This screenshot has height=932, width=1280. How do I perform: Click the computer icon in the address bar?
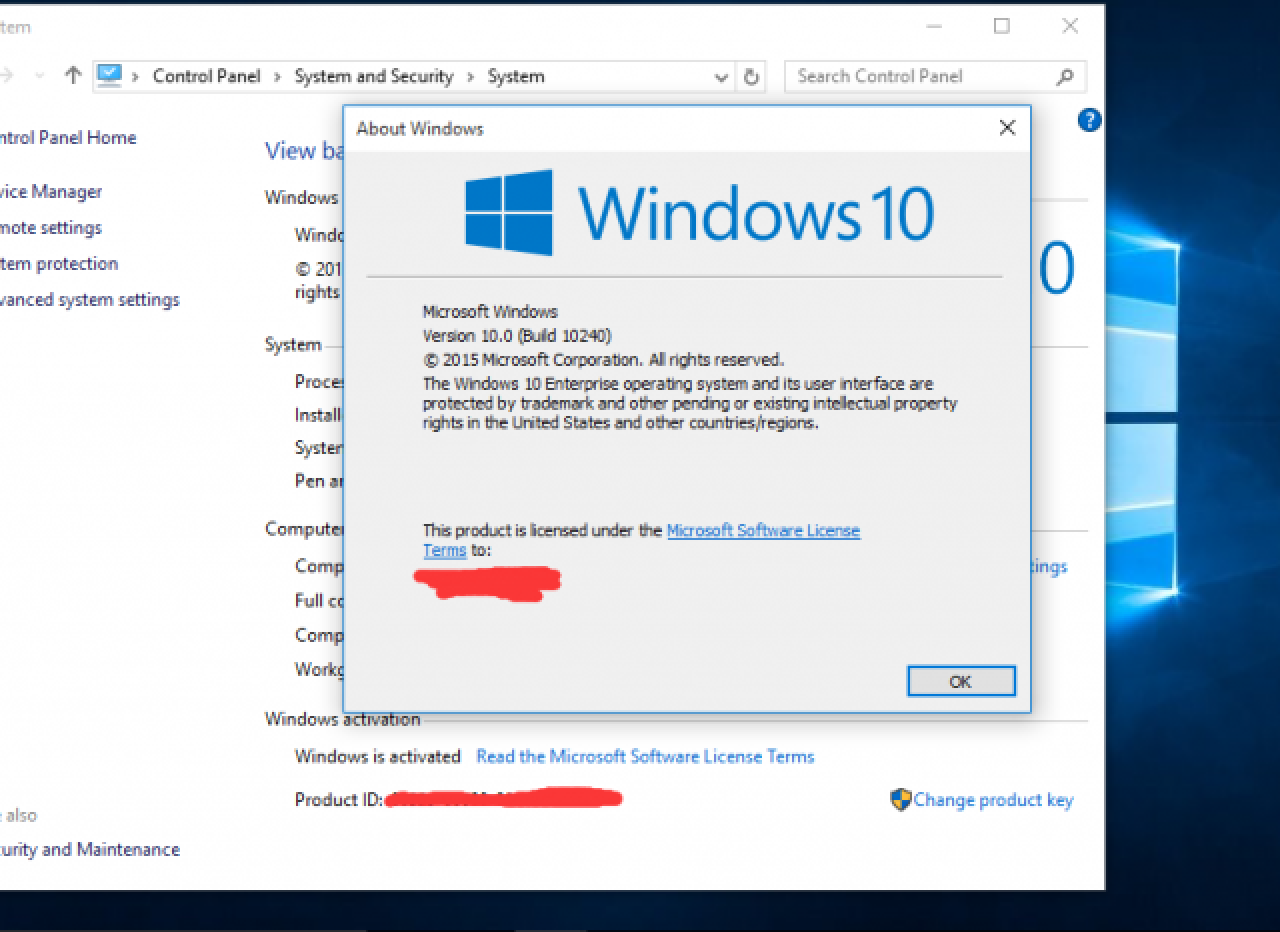[x=109, y=76]
